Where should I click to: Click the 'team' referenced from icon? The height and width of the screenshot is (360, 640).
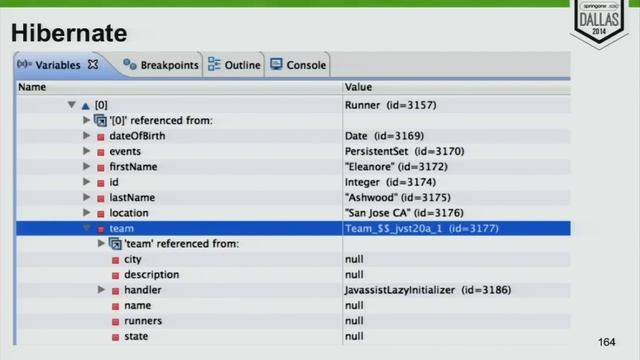click(115, 244)
